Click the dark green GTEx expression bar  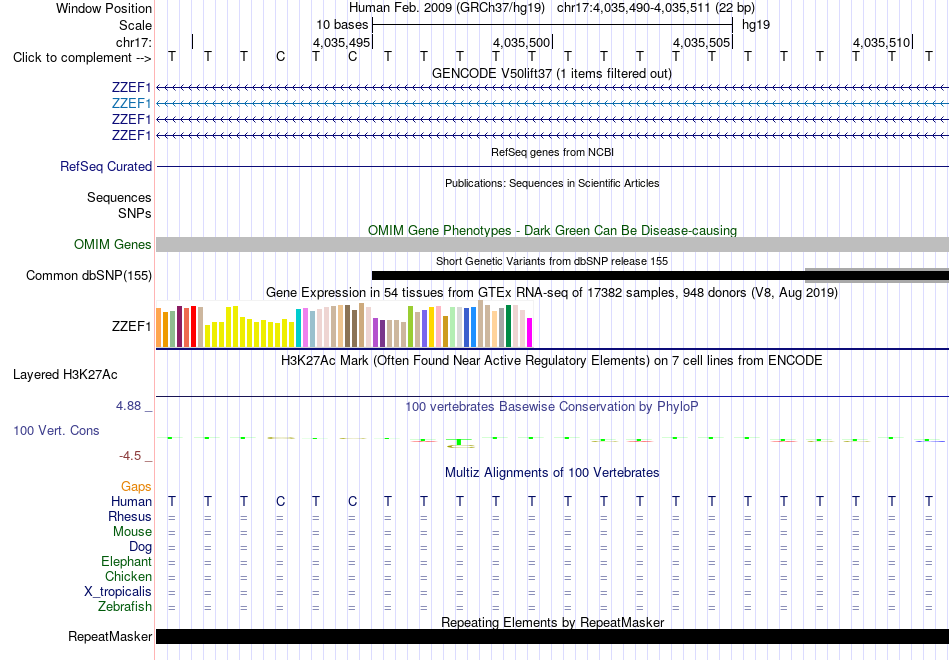[508, 326]
